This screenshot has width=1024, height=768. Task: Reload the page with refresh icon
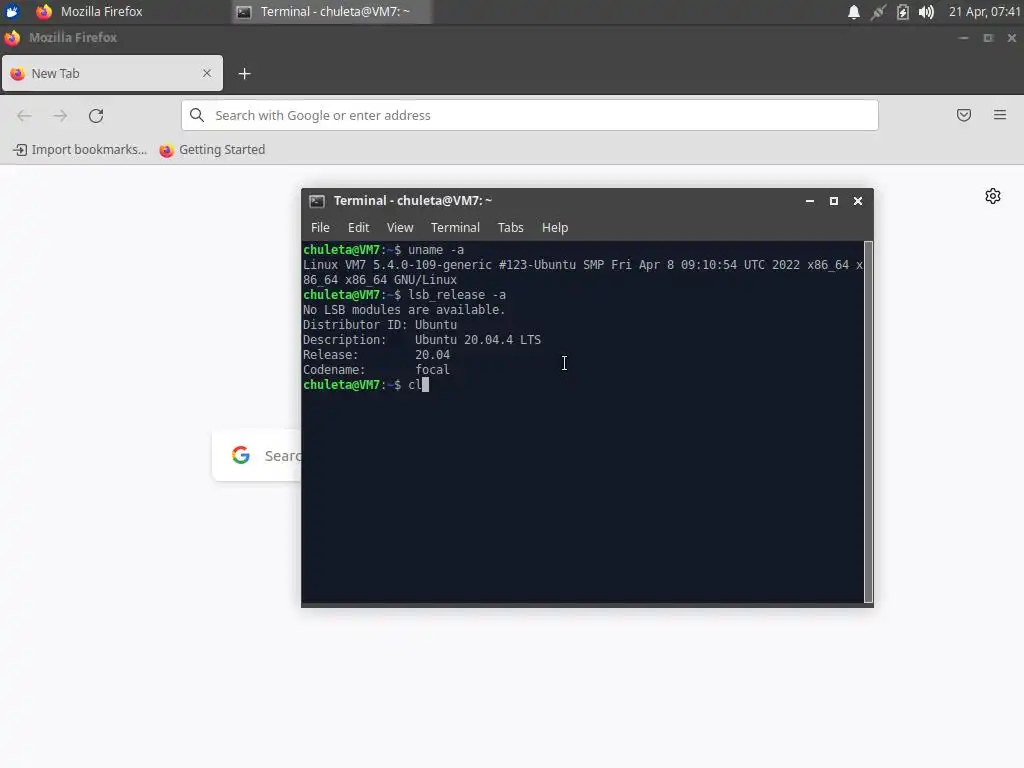96,116
